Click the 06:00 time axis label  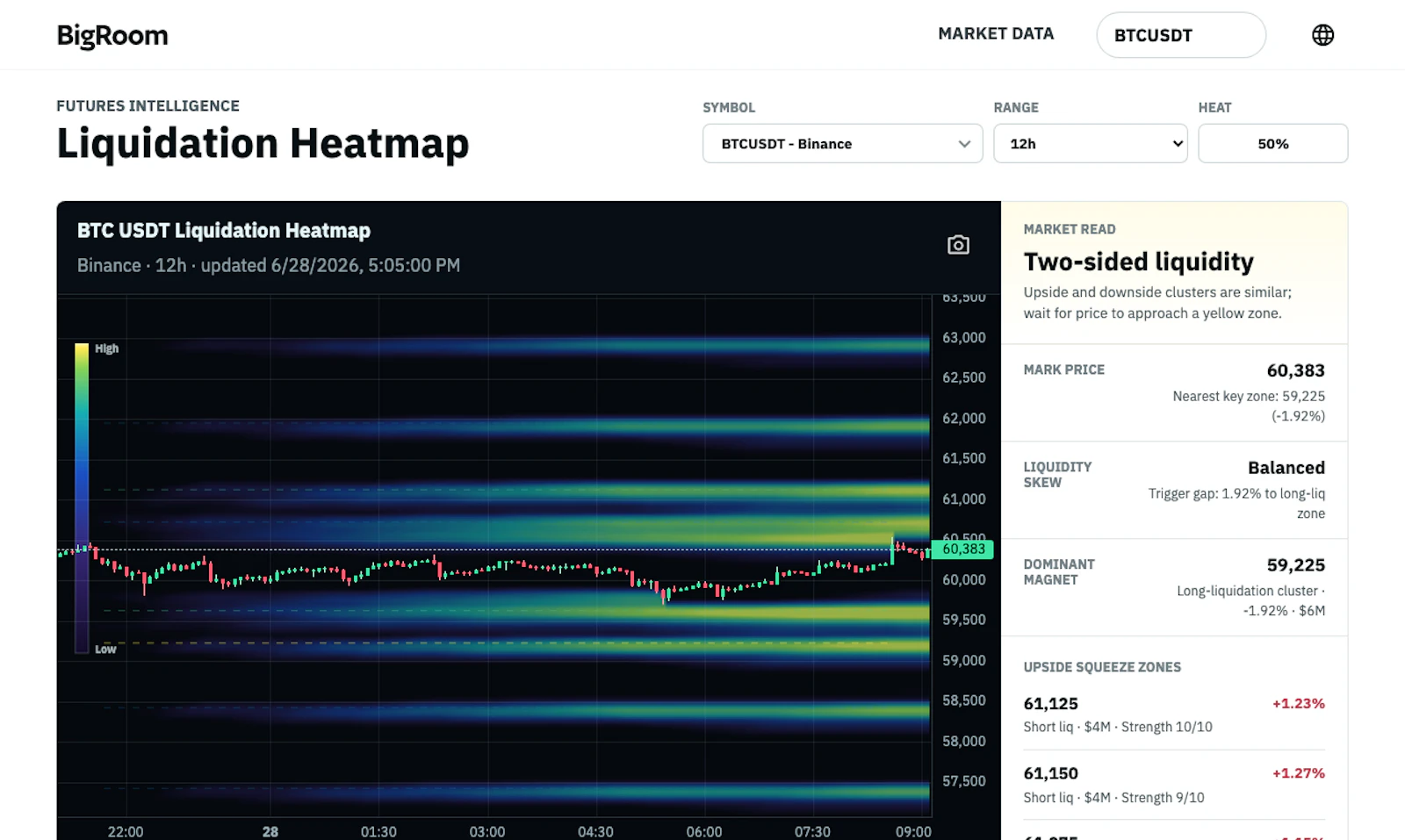(704, 831)
